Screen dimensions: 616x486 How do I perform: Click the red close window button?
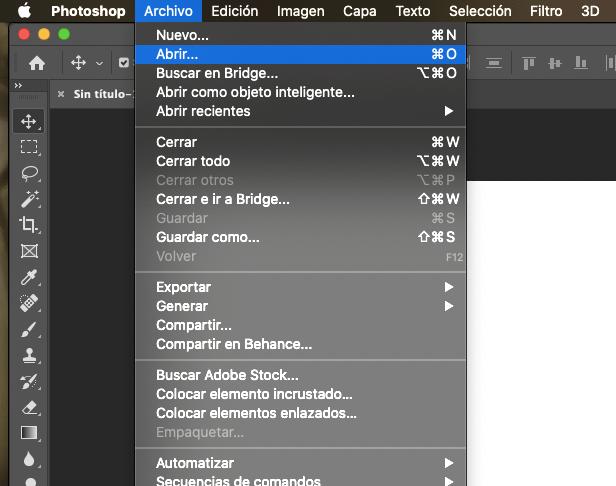click(24, 35)
